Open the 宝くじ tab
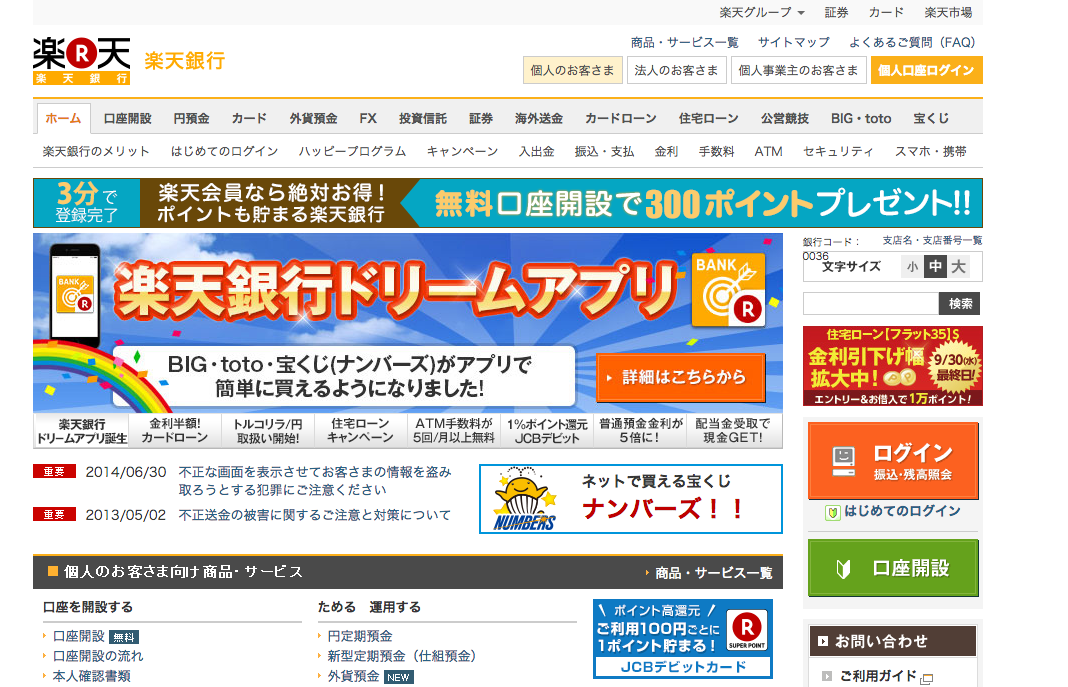Screen dimensions: 1068x687 (x=931, y=118)
